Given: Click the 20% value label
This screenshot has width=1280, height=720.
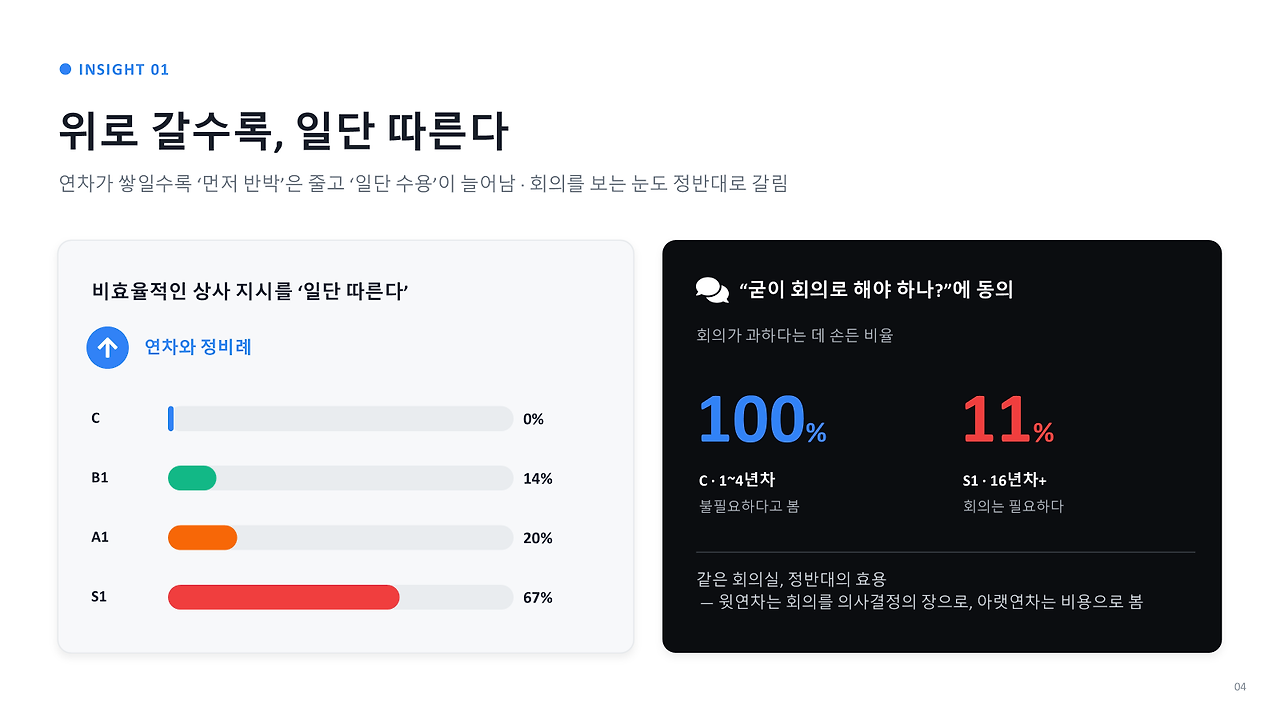Looking at the screenshot, I should point(538,538).
